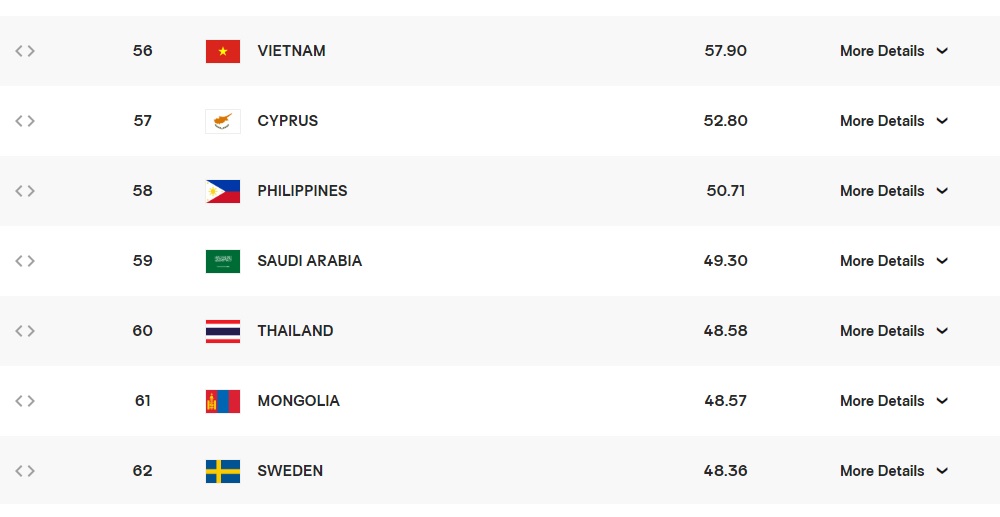The height and width of the screenshot is (517, 1000).
Task: Click the Philippines flag icon
Action: 223,191
